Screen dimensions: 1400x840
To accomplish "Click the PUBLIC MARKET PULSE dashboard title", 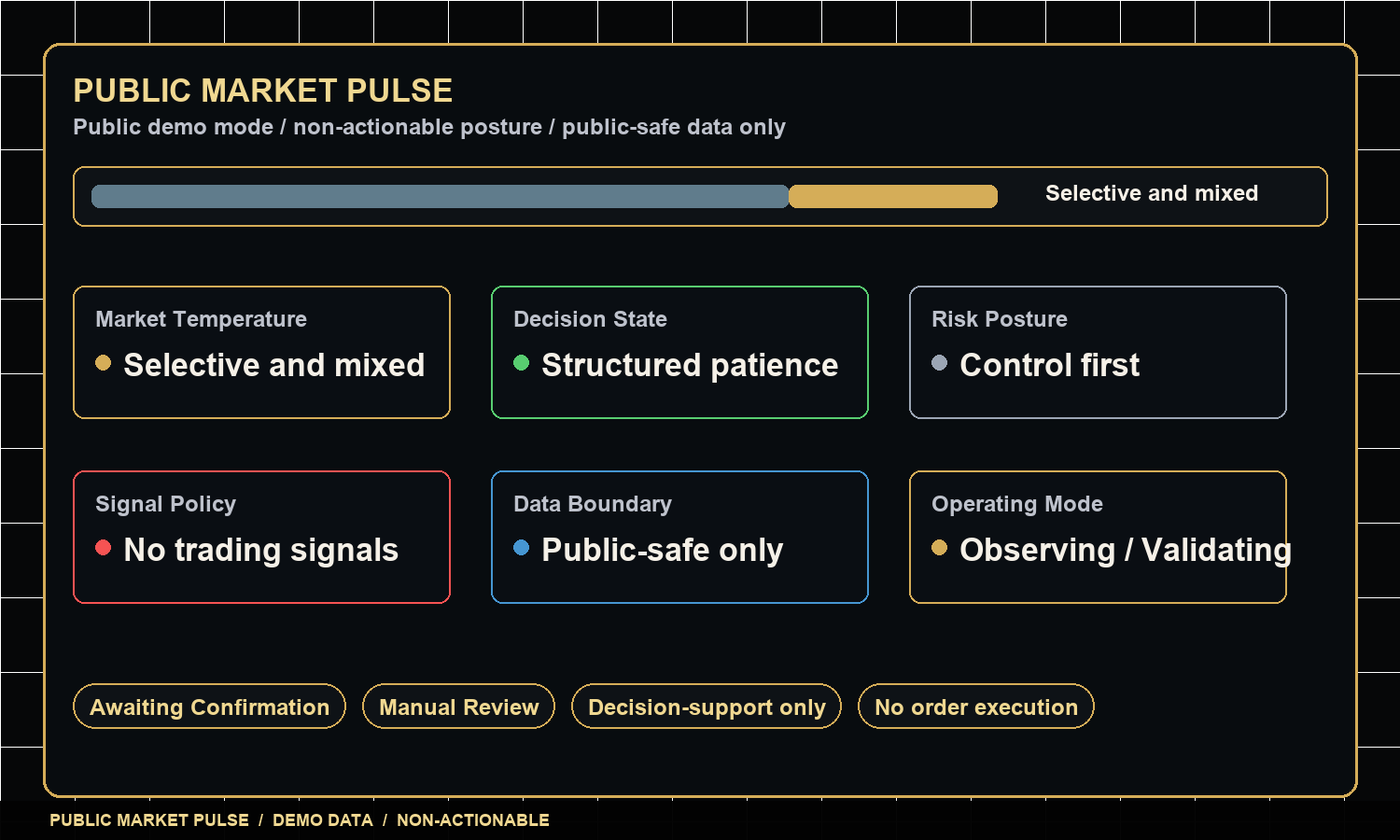I will click(x=262, y=91).
